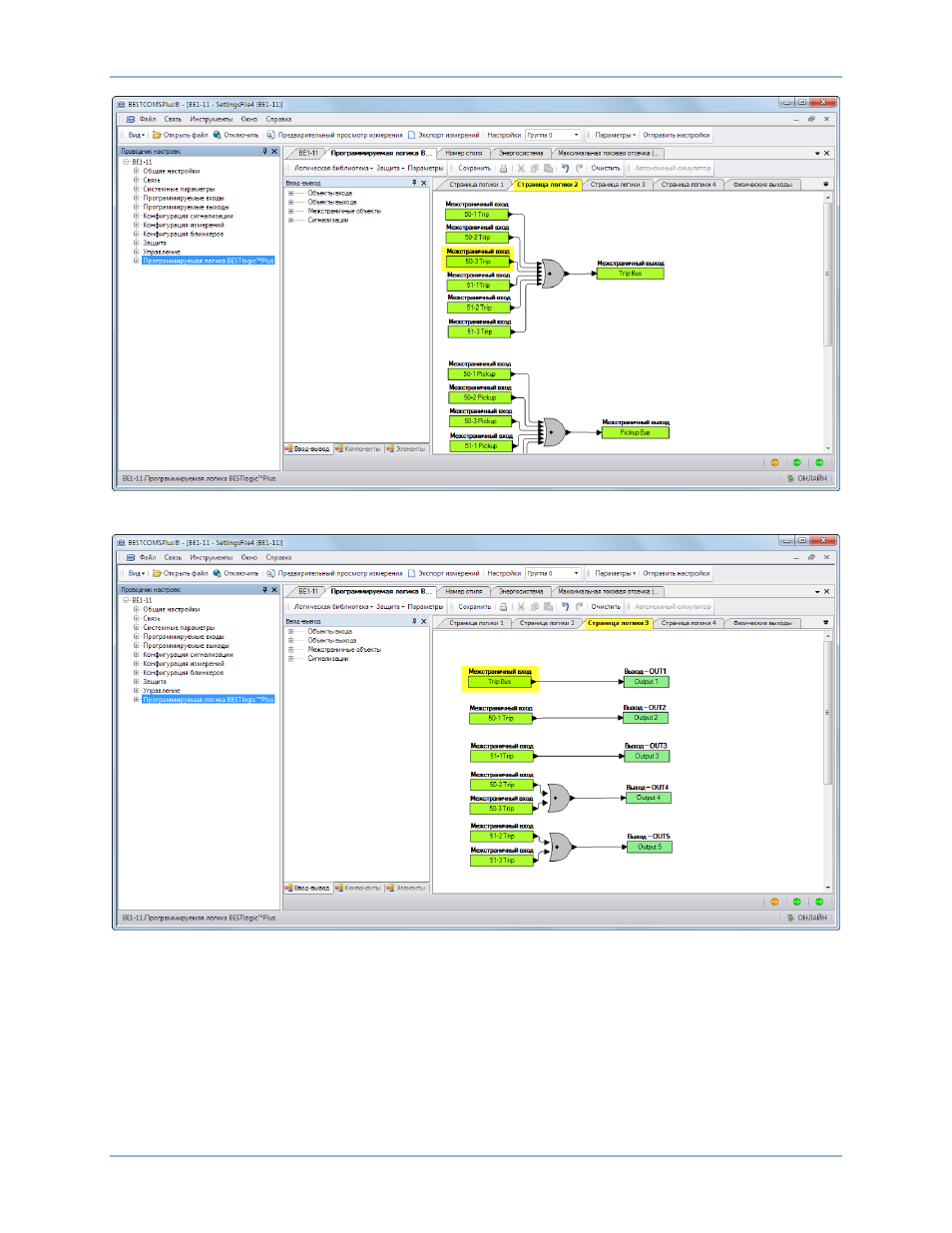
Task: Pin the Ввод-вывод panel in lower window
Action: click(414, 621)
